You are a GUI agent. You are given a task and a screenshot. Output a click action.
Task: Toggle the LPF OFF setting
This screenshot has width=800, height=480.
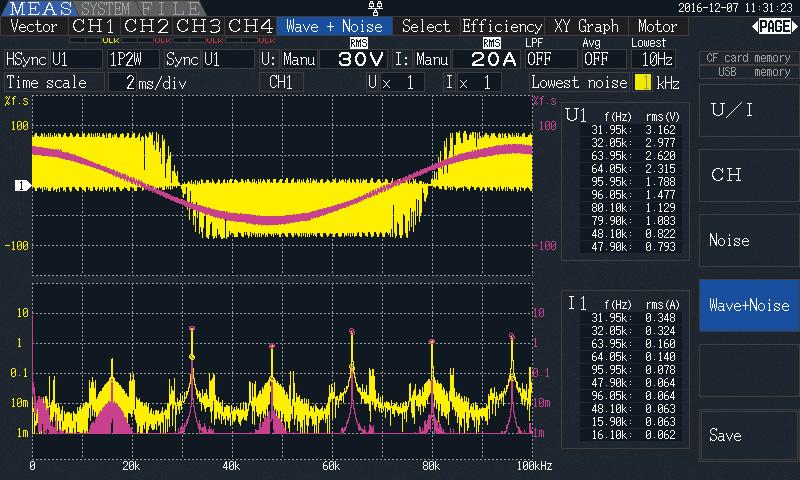click(x=551, y=59)
